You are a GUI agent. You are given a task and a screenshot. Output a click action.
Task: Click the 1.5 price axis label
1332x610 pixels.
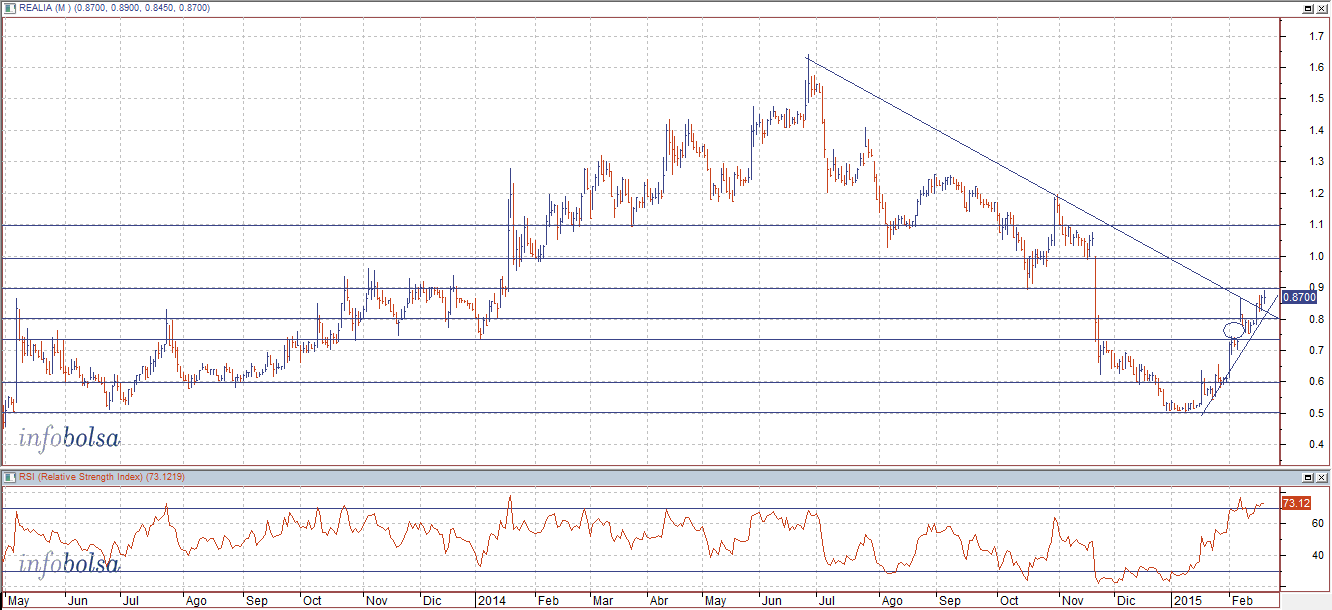1317,99
